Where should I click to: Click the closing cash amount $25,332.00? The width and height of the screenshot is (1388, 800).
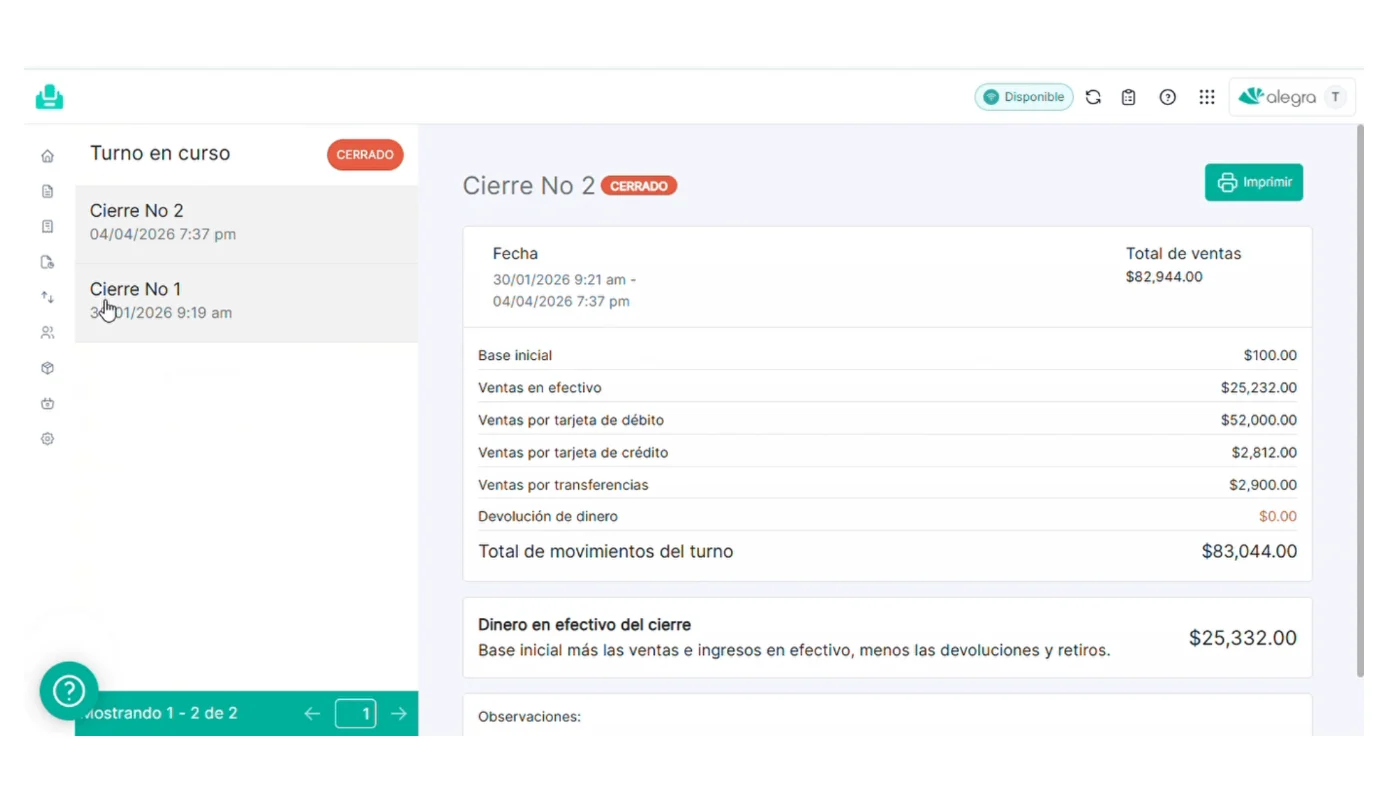pos(1243,638)
